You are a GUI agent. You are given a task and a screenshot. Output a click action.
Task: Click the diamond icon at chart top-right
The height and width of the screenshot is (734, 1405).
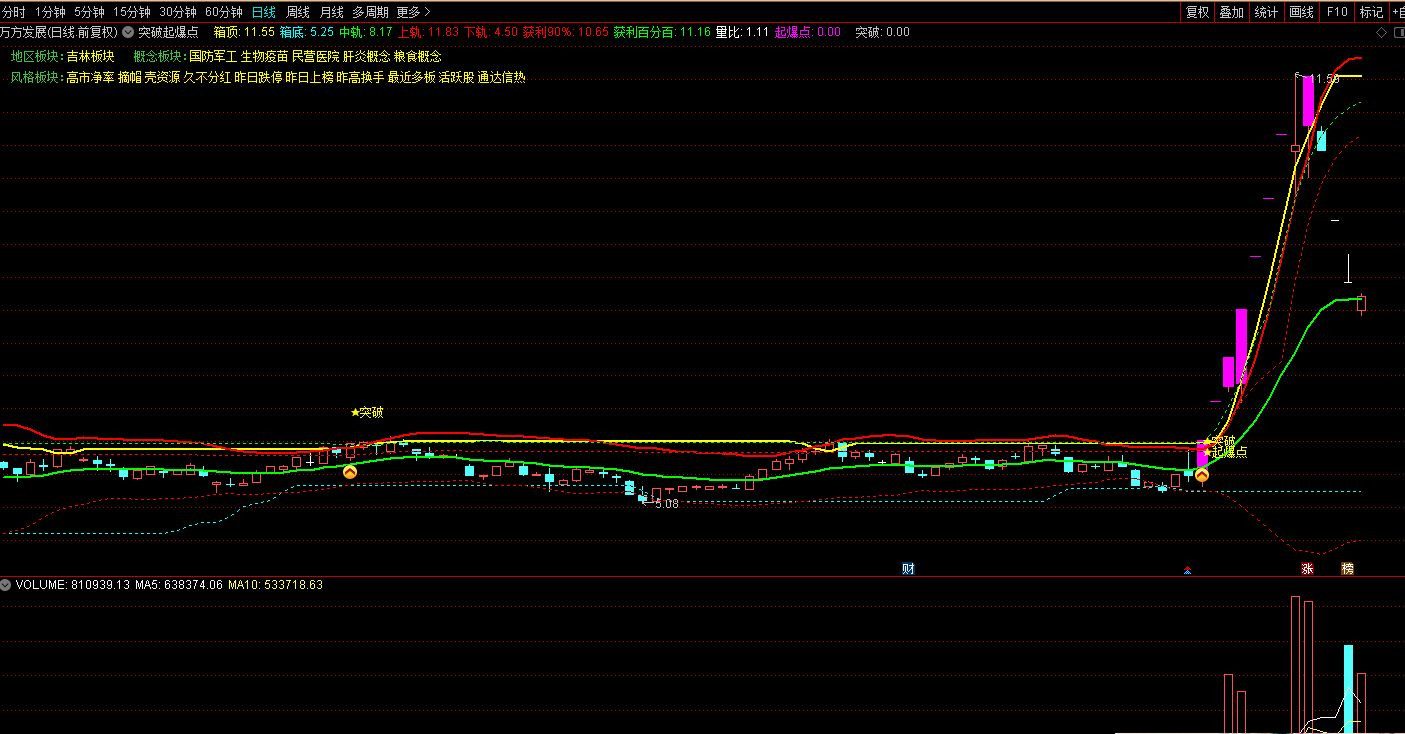pyautogui.click(x=1383, y=32)
